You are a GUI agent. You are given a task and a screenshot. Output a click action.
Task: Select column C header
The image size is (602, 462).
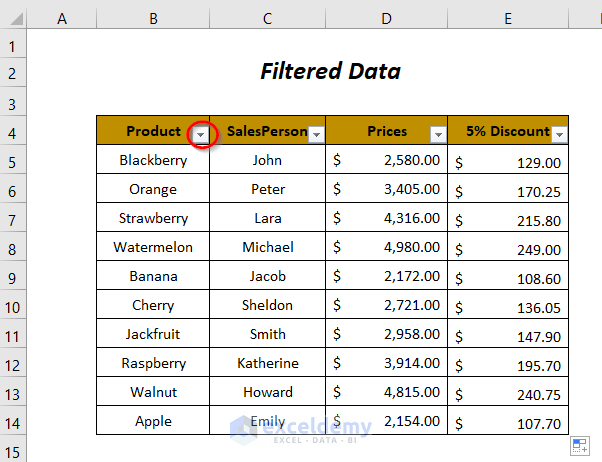(268, 17)
